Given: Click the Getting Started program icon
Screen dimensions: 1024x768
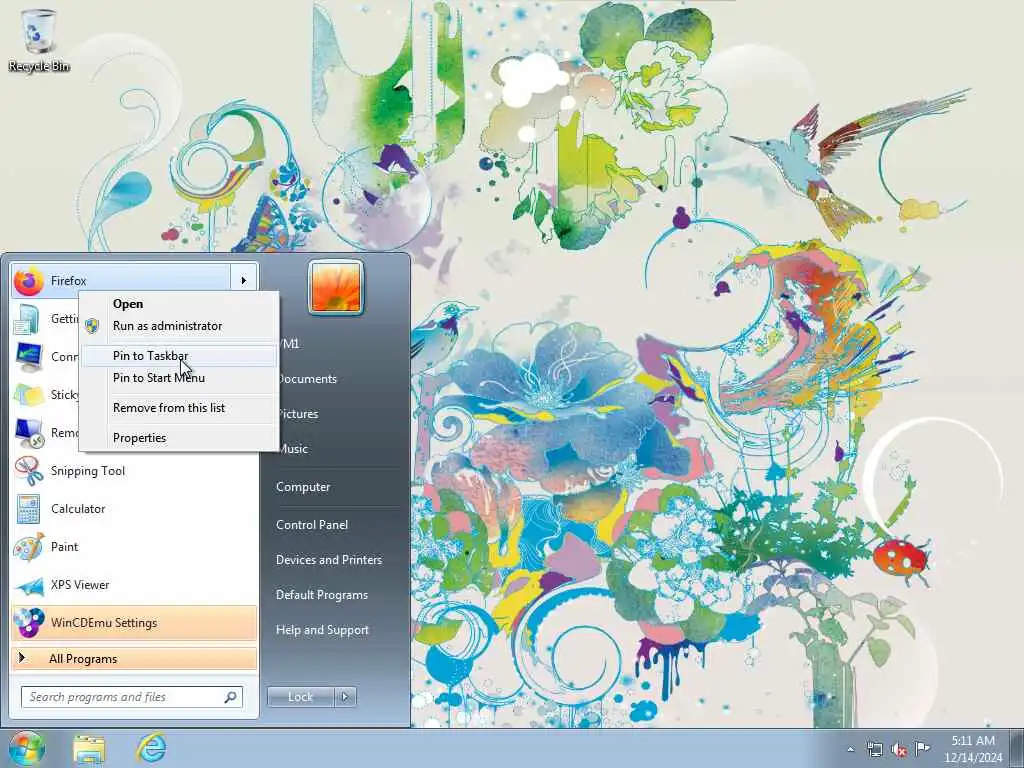Looking at the screenshot, I should 27,319.
